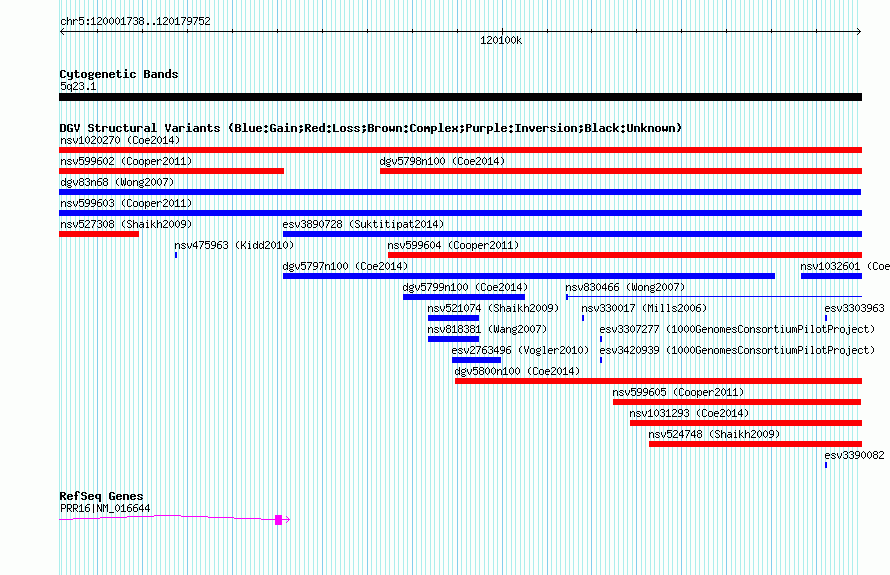Click the thin blue nsv830466 line
Image resolution: width=890 pixels, height=575 pixels.
pos(714,296)
